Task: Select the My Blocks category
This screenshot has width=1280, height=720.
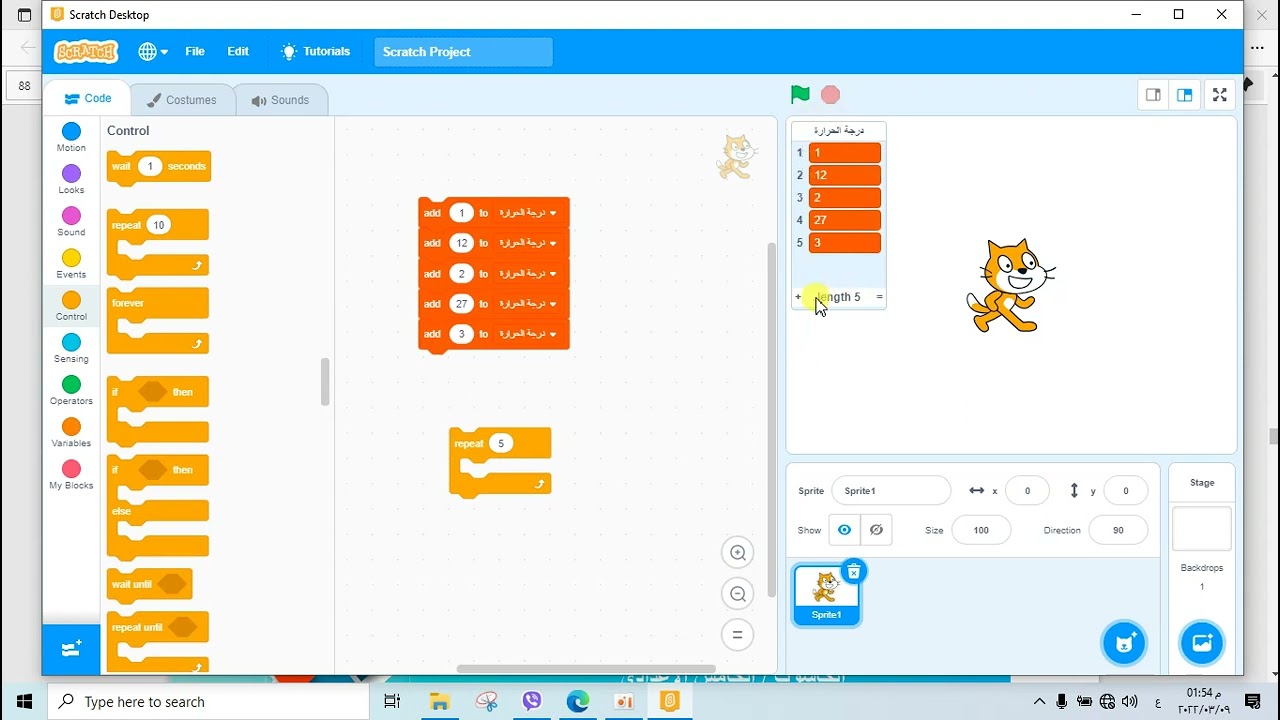Action: (71, 475)
